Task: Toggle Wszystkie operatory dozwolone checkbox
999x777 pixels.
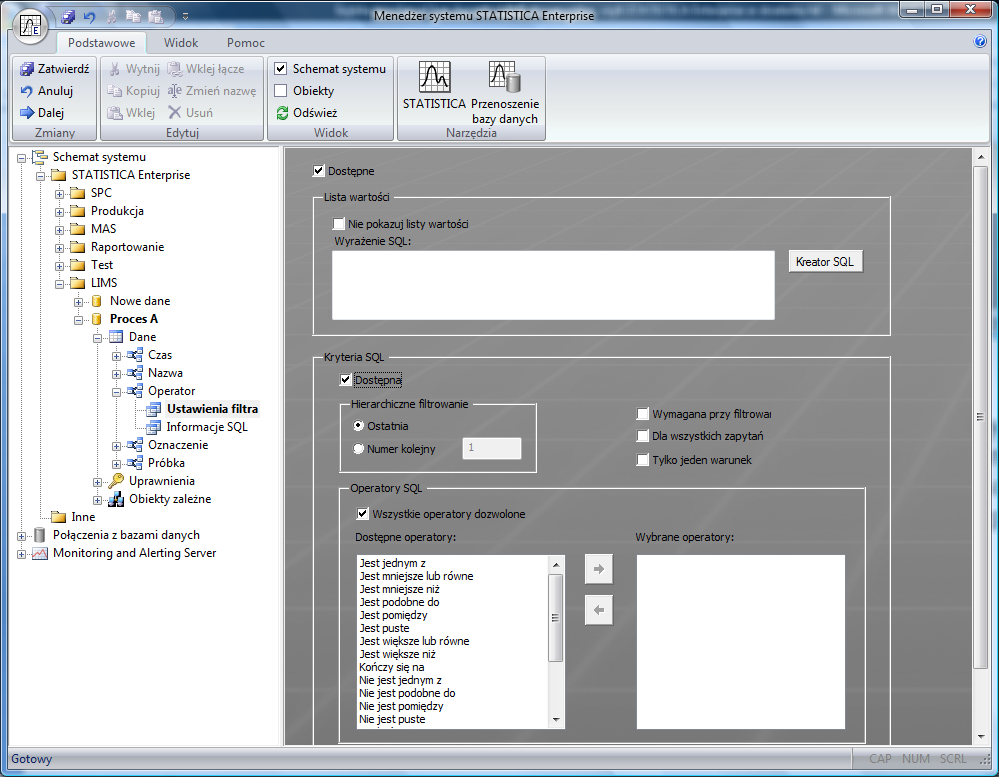Action: coord(363,513)
